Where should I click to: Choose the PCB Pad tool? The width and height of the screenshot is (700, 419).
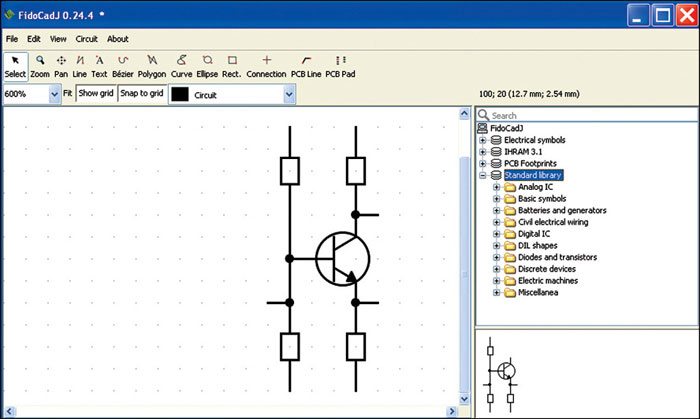(340, 66)
